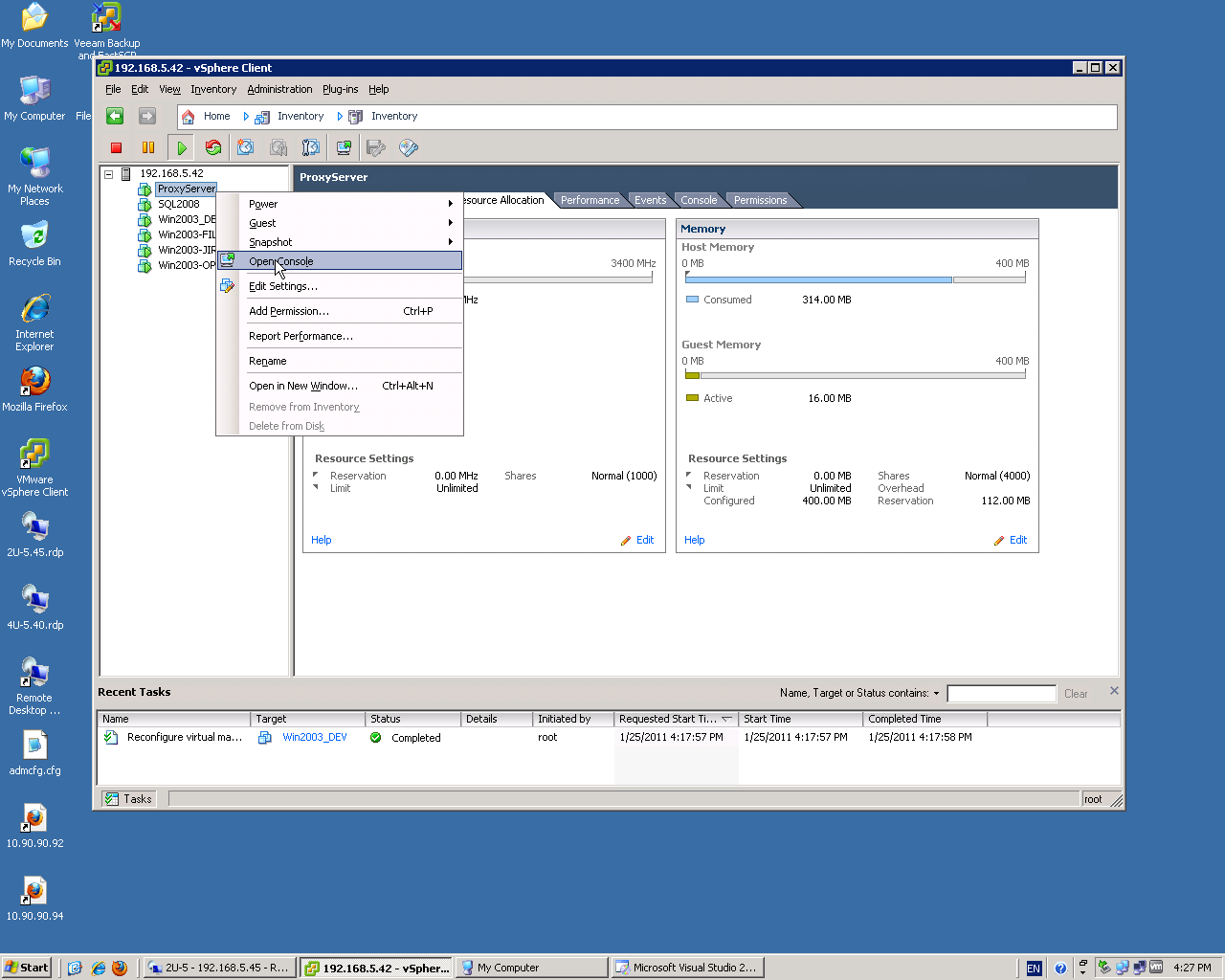Viewport: 1225px width, 980px height.
Task: Open the Veeam Backup desktop icon
Action: (106, 30)
